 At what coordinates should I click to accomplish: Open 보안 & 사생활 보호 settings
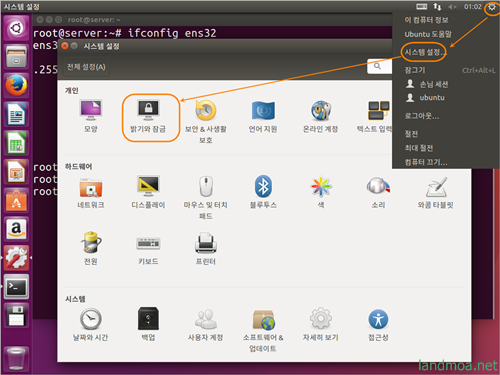coord(206,121)
